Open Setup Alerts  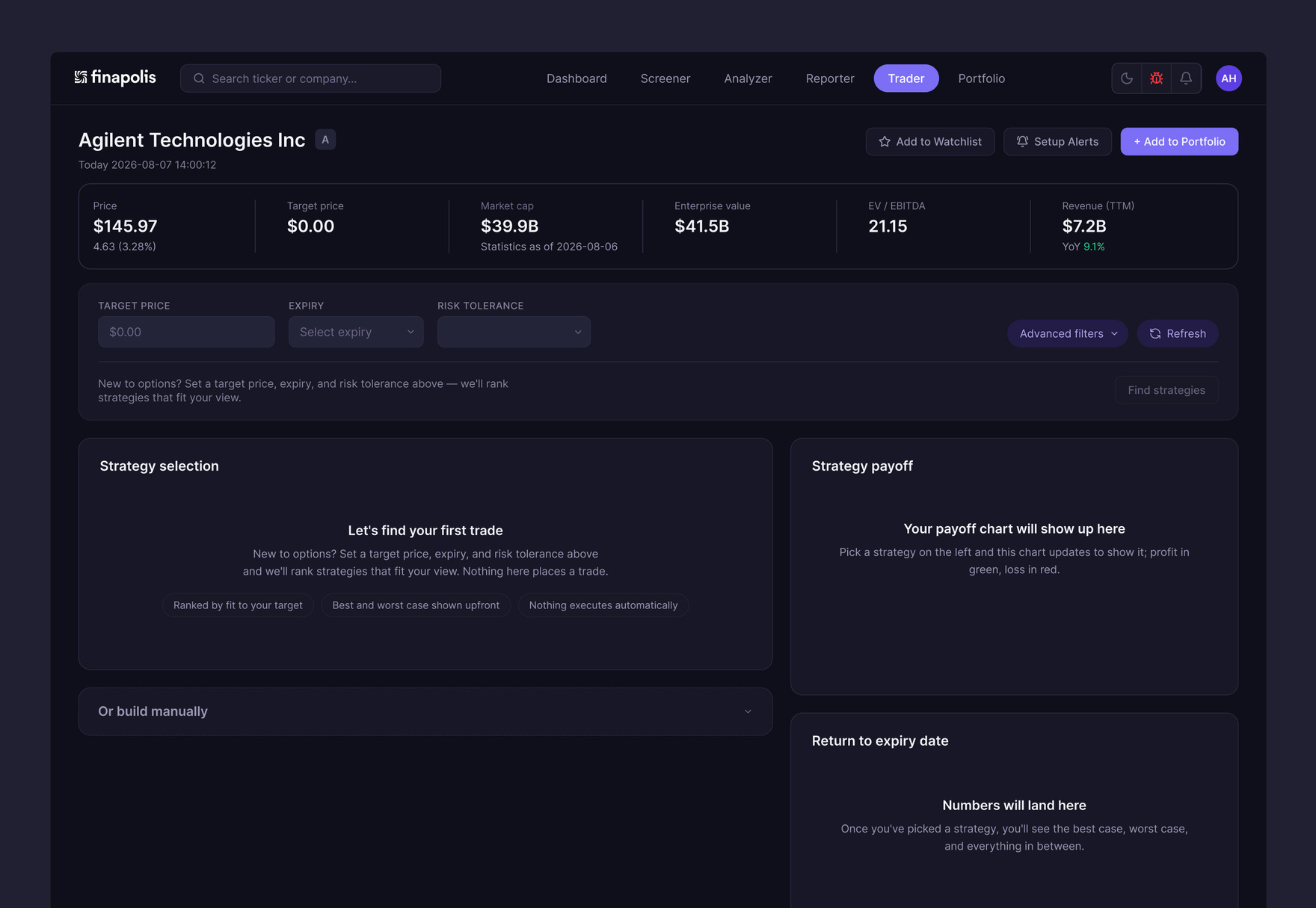tap(1057, 141)
